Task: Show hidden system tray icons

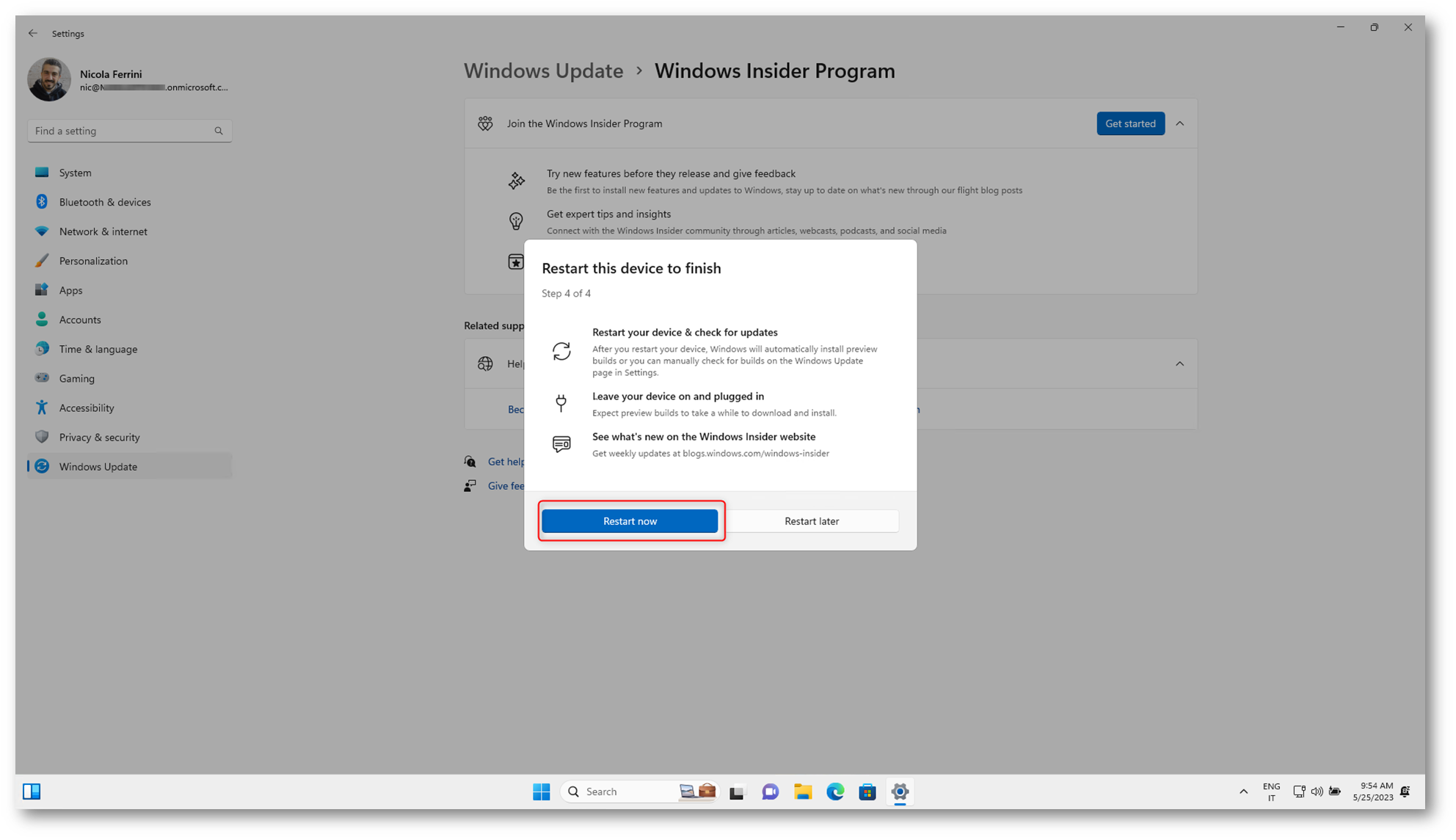Action: coord(1242,791)
